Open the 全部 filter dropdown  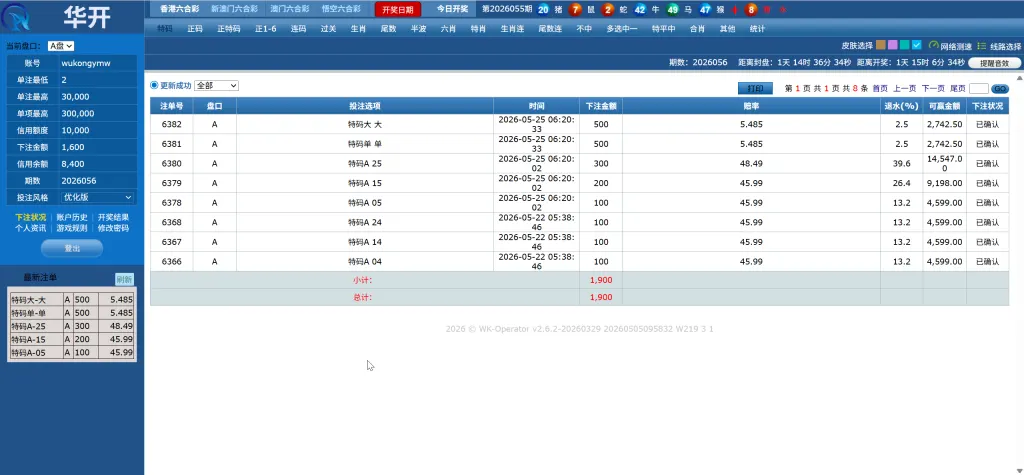point(216,86)
